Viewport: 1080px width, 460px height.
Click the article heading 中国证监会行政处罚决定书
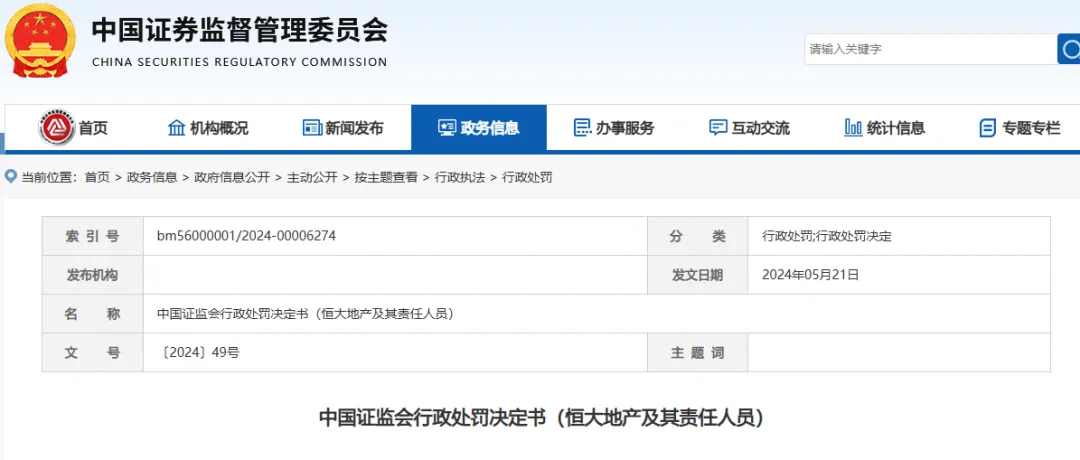pos(541,417)
